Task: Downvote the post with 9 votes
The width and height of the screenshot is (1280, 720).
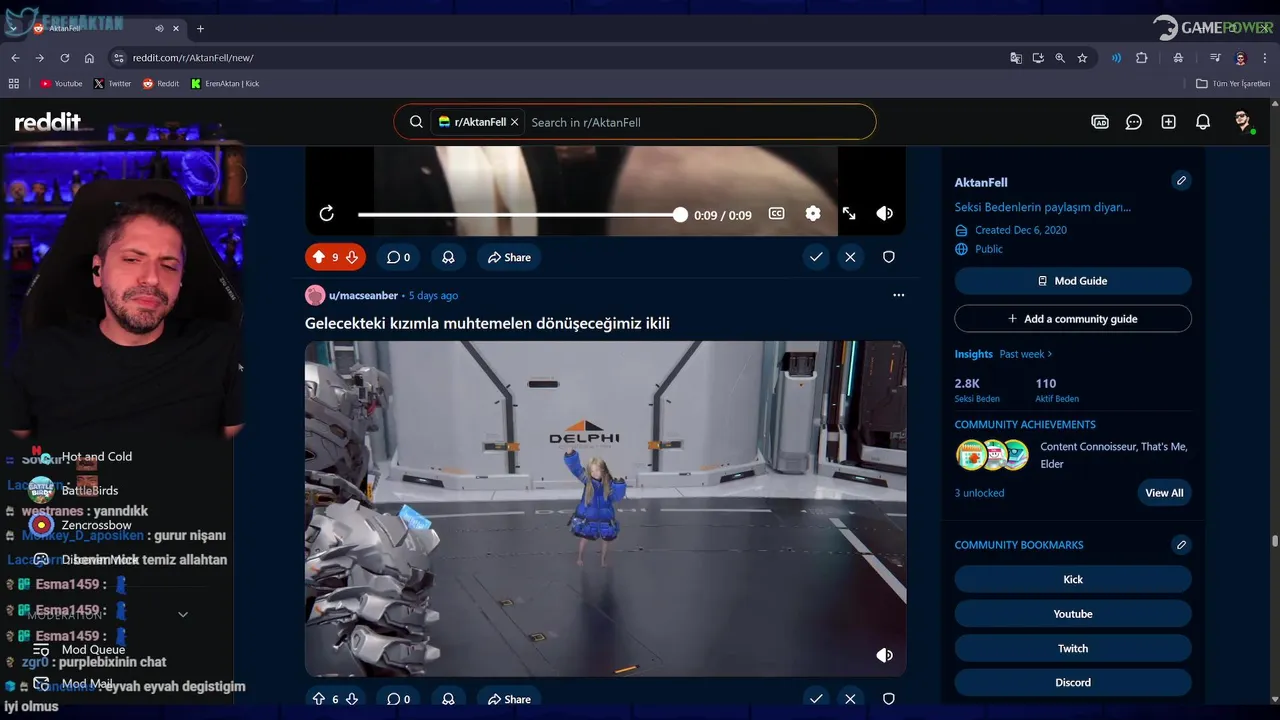Action: point(352,257)
